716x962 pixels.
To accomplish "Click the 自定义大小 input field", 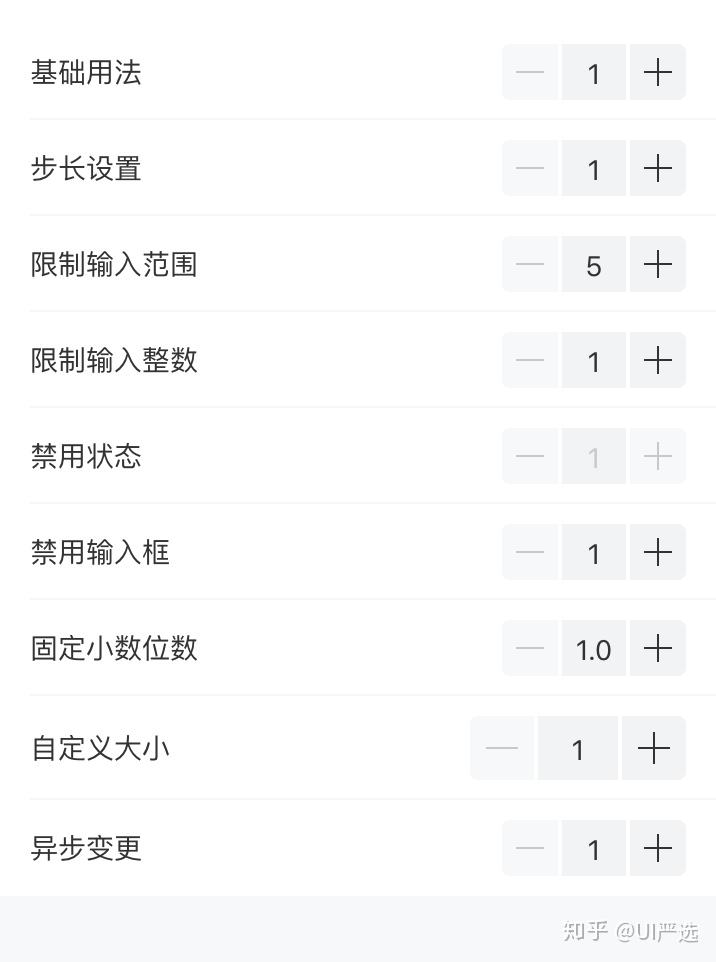I will point(578,748).
